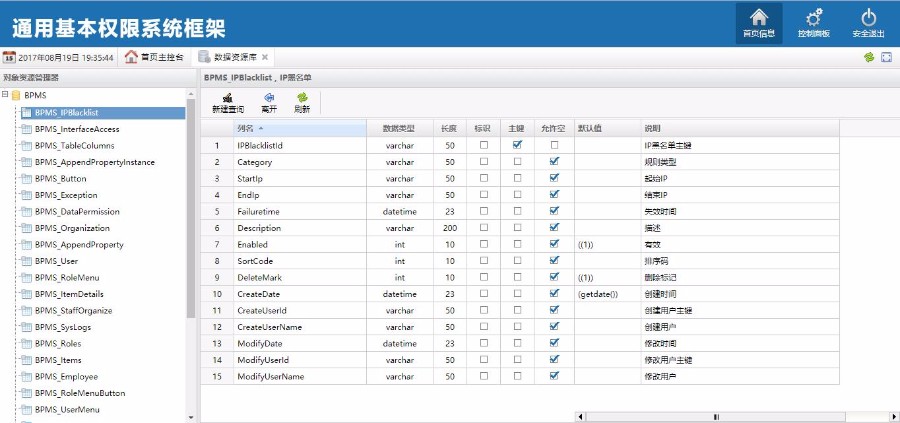Screen dimensions: 900x423
Task: Switch to the home console tab
Action: pyautogui.click(x=154, y=57)
